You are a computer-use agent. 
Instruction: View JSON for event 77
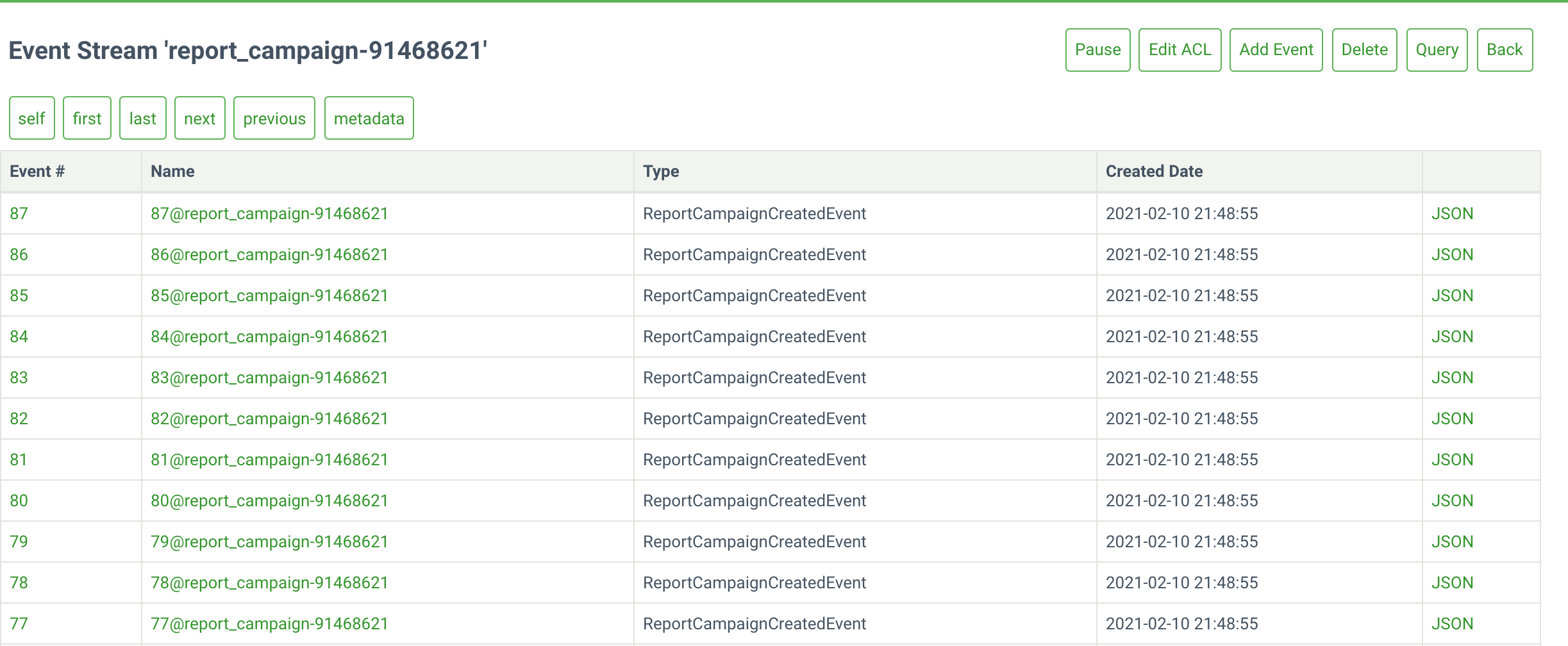[x=1452, y=624]
